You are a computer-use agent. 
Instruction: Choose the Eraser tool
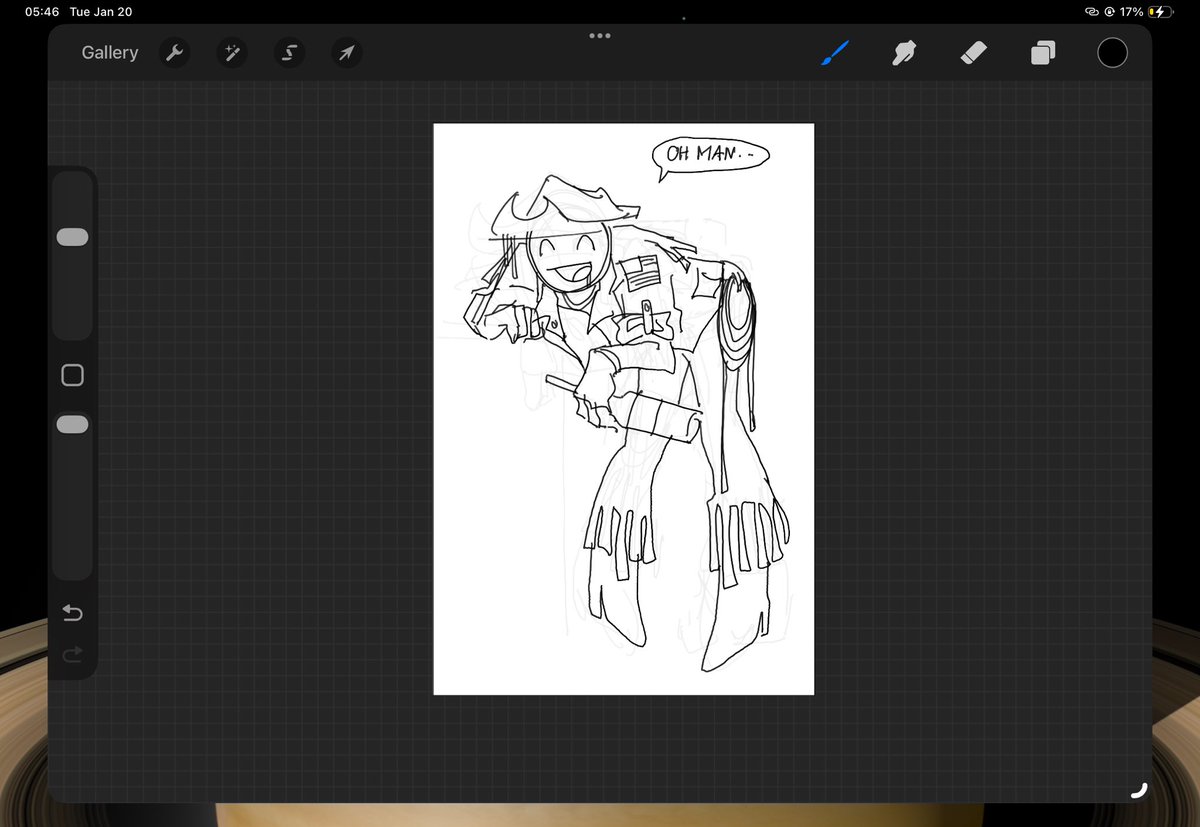coord(973,53)
